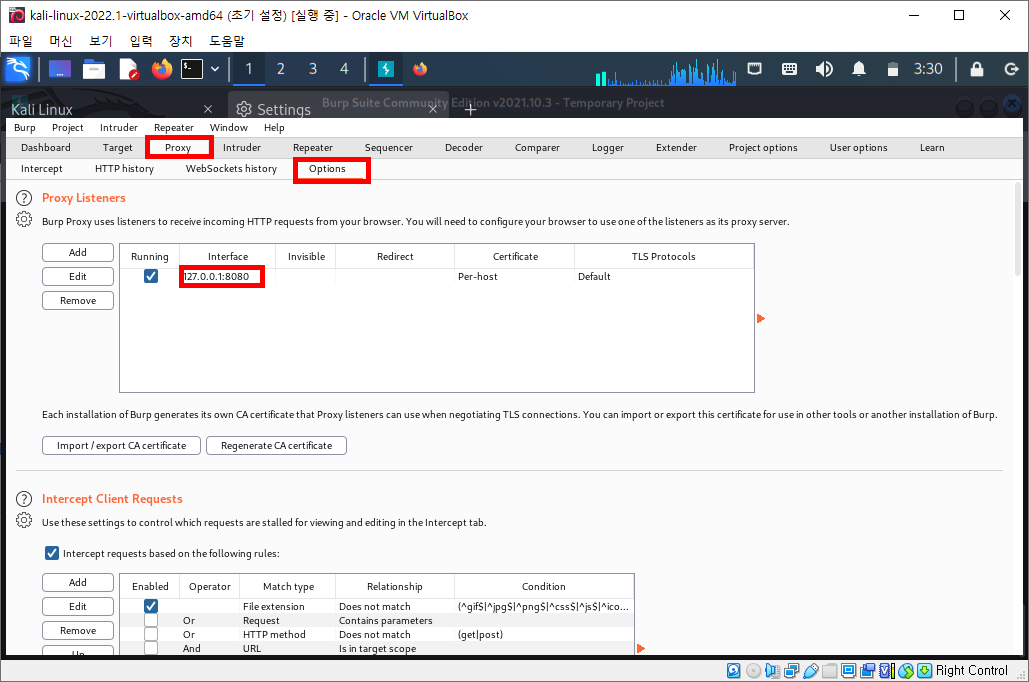Open the Burp menu
1029x682 pixels.
pyautogui.click(x=25, y=127)
